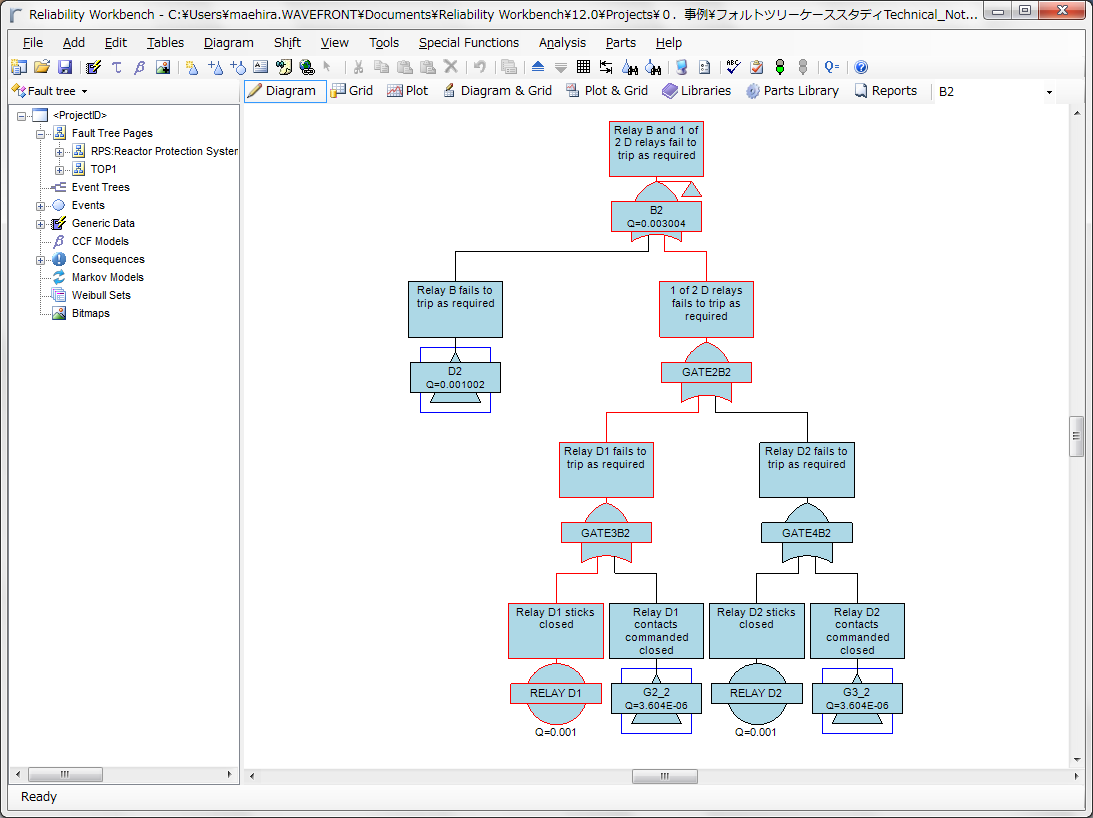Image resolution: width=1093 pixels, height=818 pixels.
Task: Open the Parts Library tab
Action: pos(793,91)
